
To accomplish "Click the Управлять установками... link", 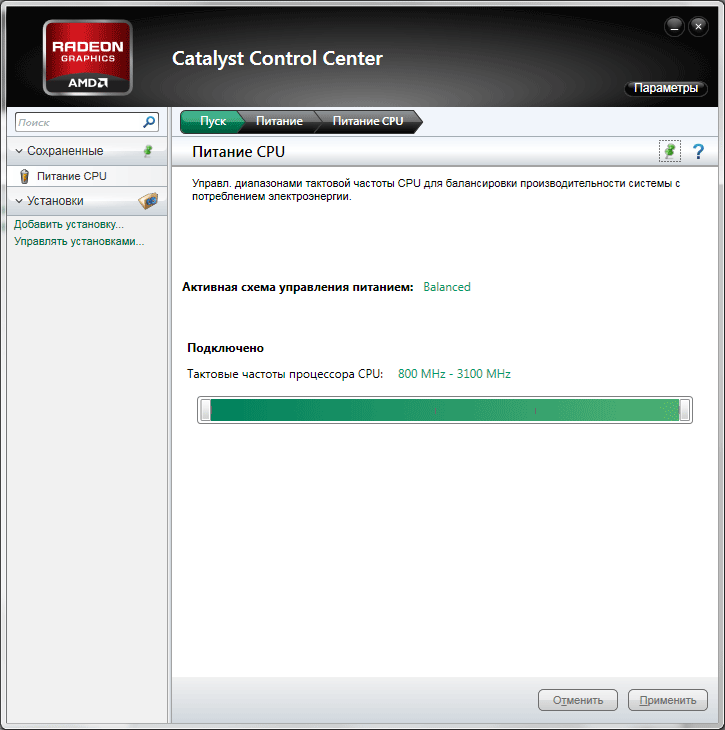I will (x=79, y=241).
